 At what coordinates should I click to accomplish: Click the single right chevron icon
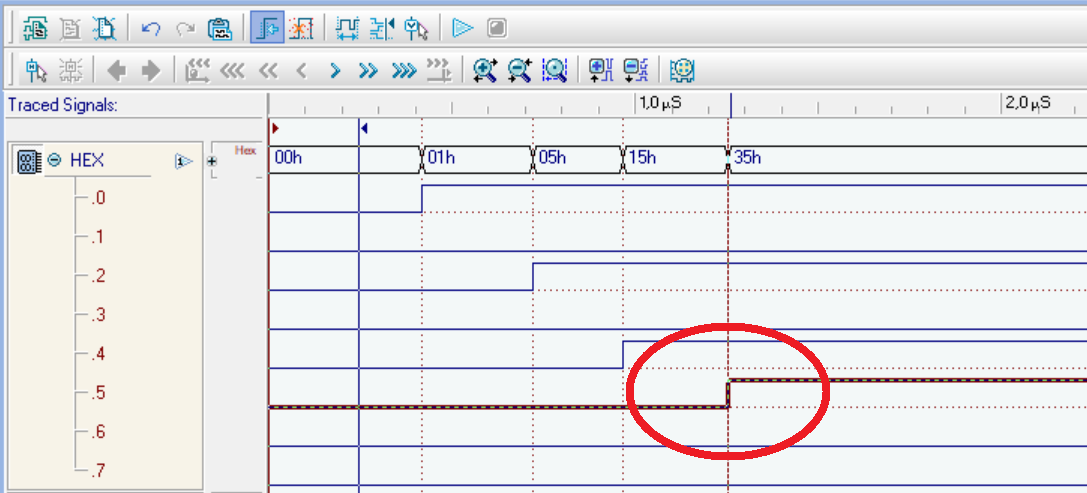336,70
